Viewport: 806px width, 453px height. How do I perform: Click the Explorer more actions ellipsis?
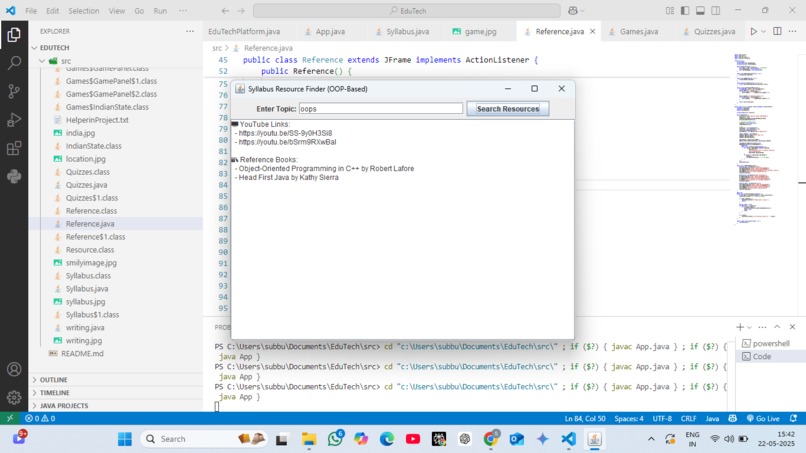point(190,31)
